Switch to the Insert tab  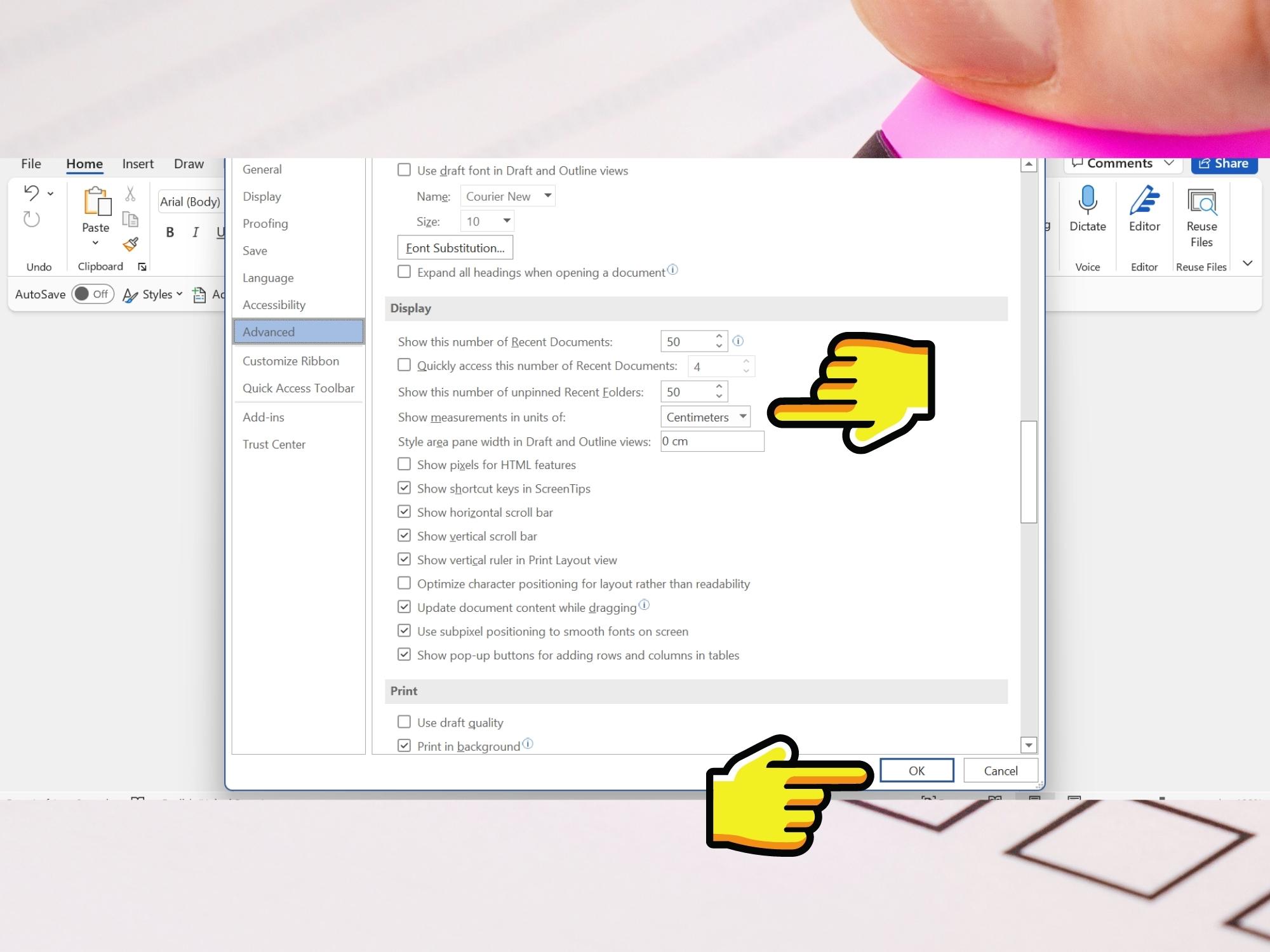138,164
